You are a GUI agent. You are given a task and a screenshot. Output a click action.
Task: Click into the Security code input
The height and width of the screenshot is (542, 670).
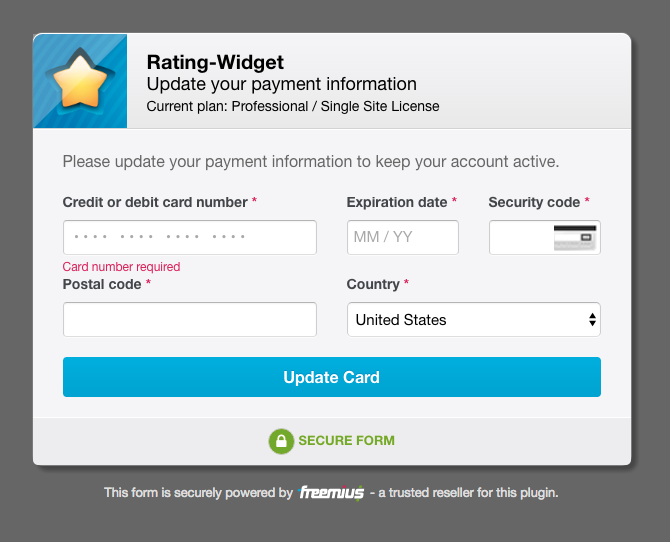[x=521, y=238]
